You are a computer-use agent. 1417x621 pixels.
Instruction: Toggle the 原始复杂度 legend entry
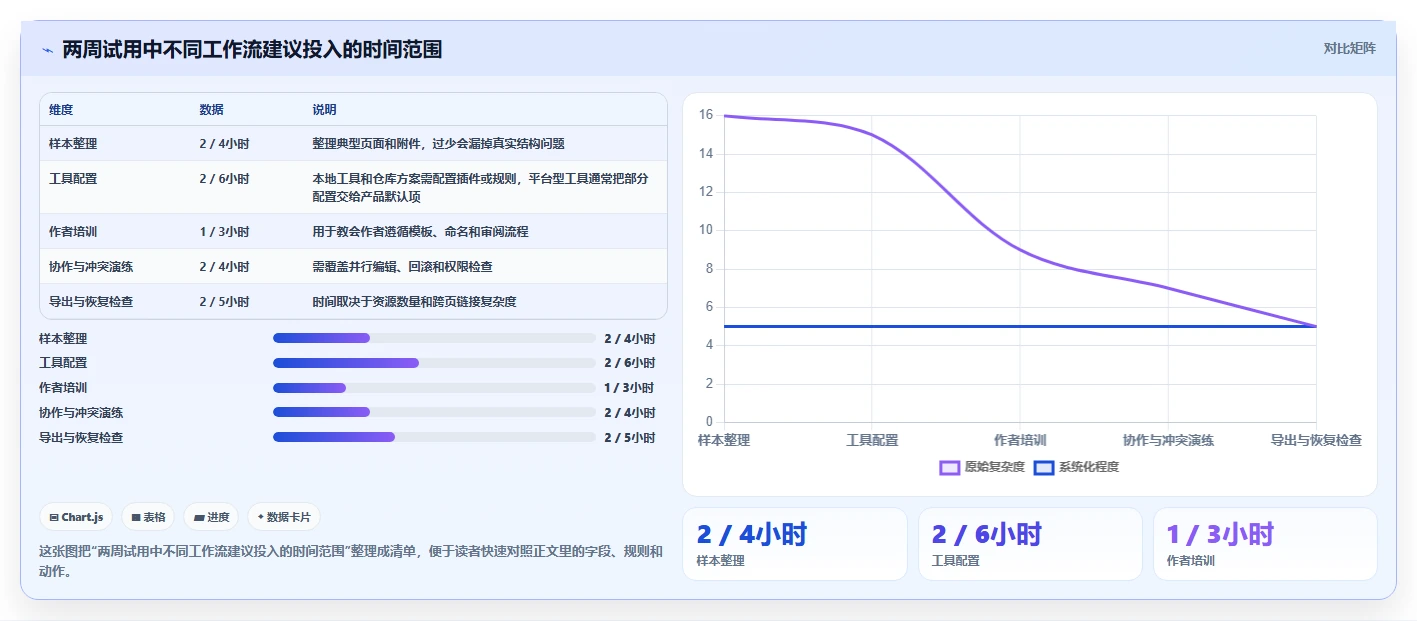[982, 467]
